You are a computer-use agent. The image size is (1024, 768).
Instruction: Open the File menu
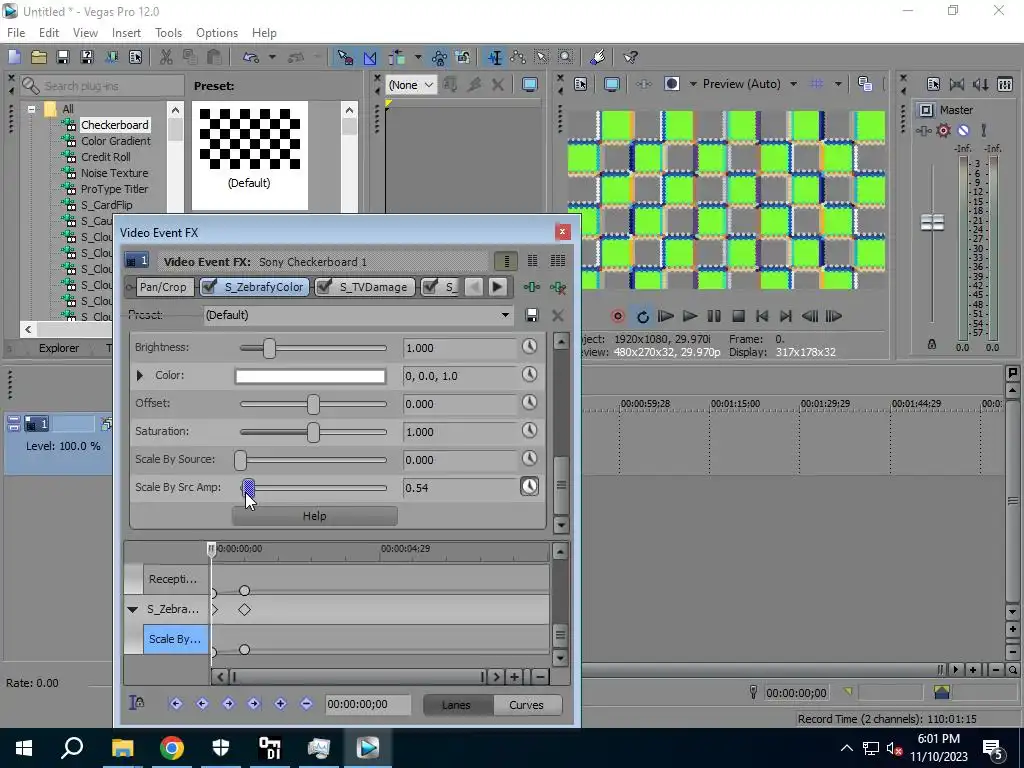coord(16,33)
